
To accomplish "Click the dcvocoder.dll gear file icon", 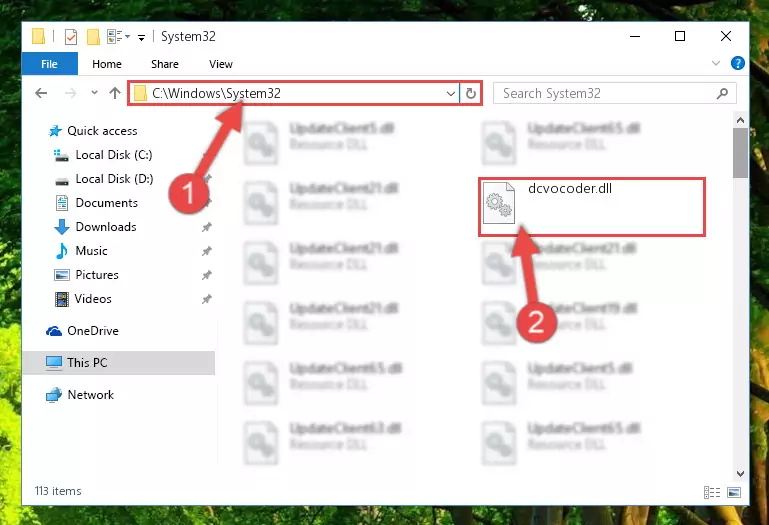I will [499, 203].
